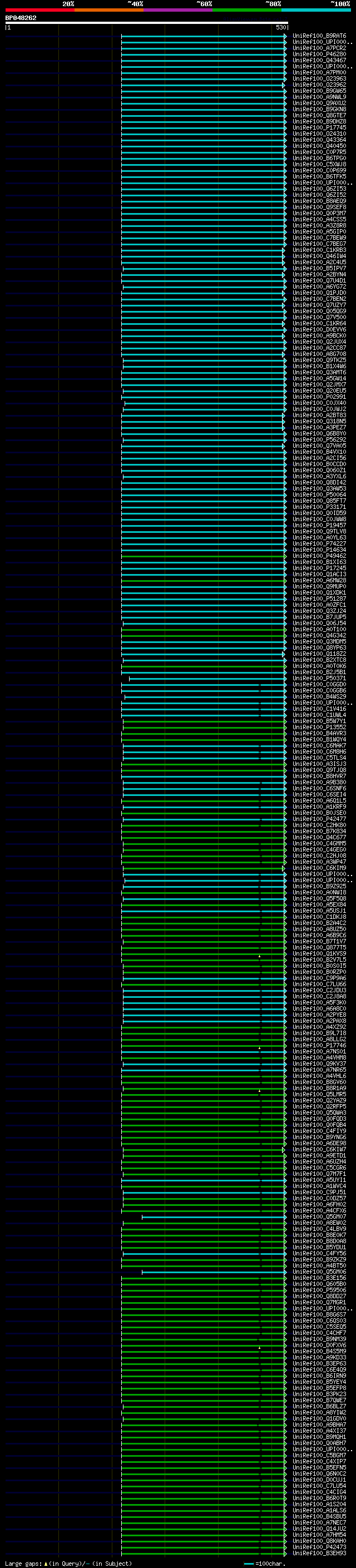Click the green ~80% identity legend bar
The height and width of the screenshot is (1568, 356).
pos(247,10)
